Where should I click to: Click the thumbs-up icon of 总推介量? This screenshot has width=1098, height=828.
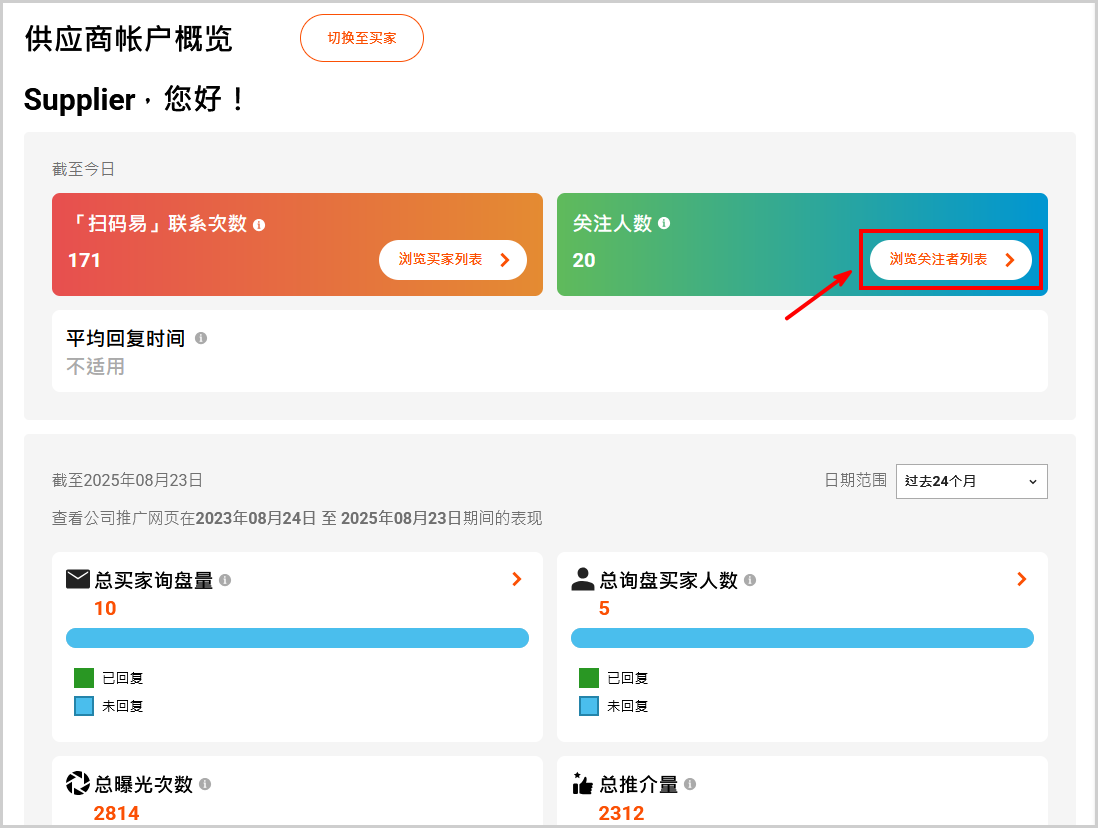[x=583, y=783]
